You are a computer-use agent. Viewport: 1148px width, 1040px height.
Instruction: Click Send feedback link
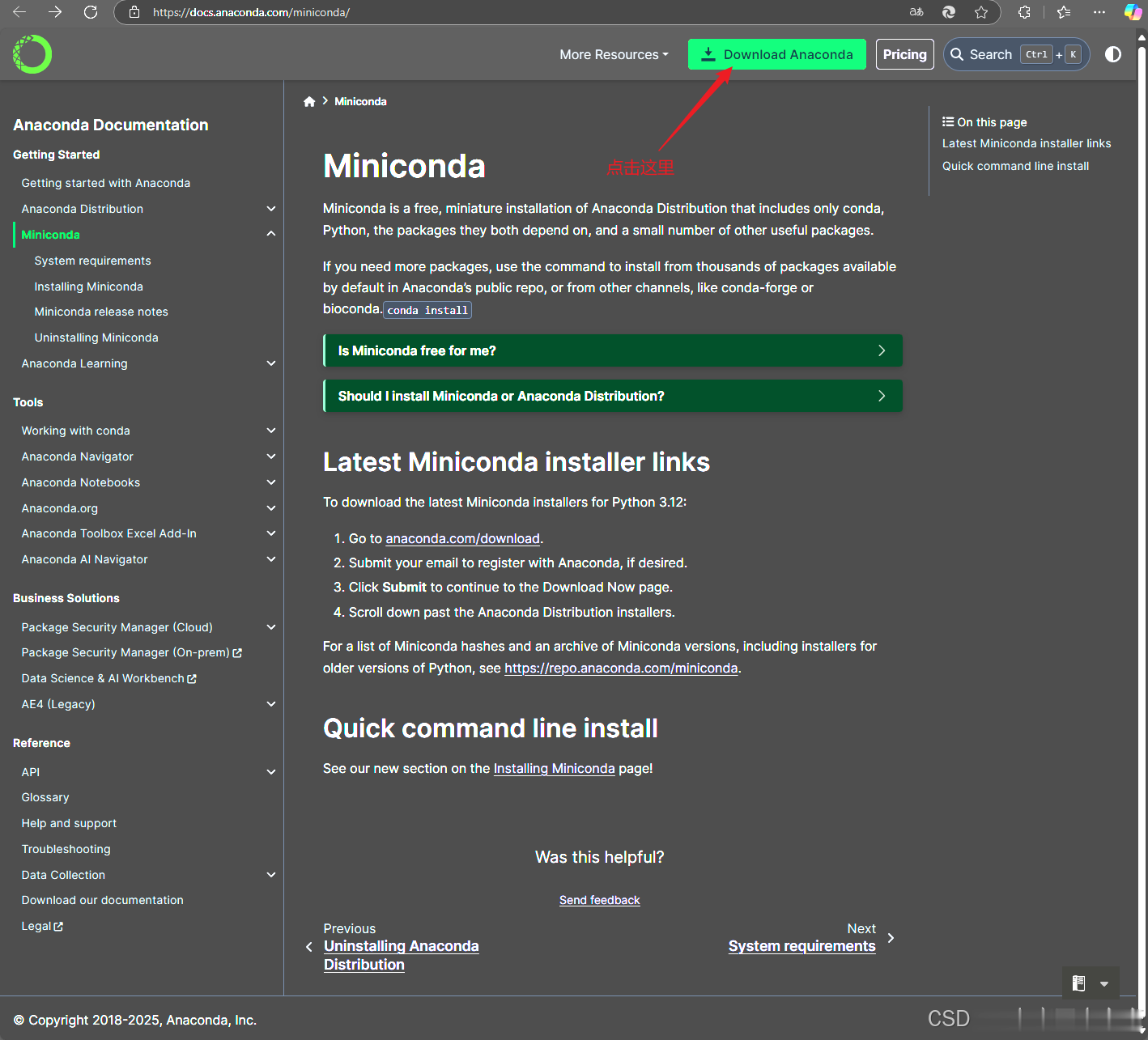coord(599,900)
